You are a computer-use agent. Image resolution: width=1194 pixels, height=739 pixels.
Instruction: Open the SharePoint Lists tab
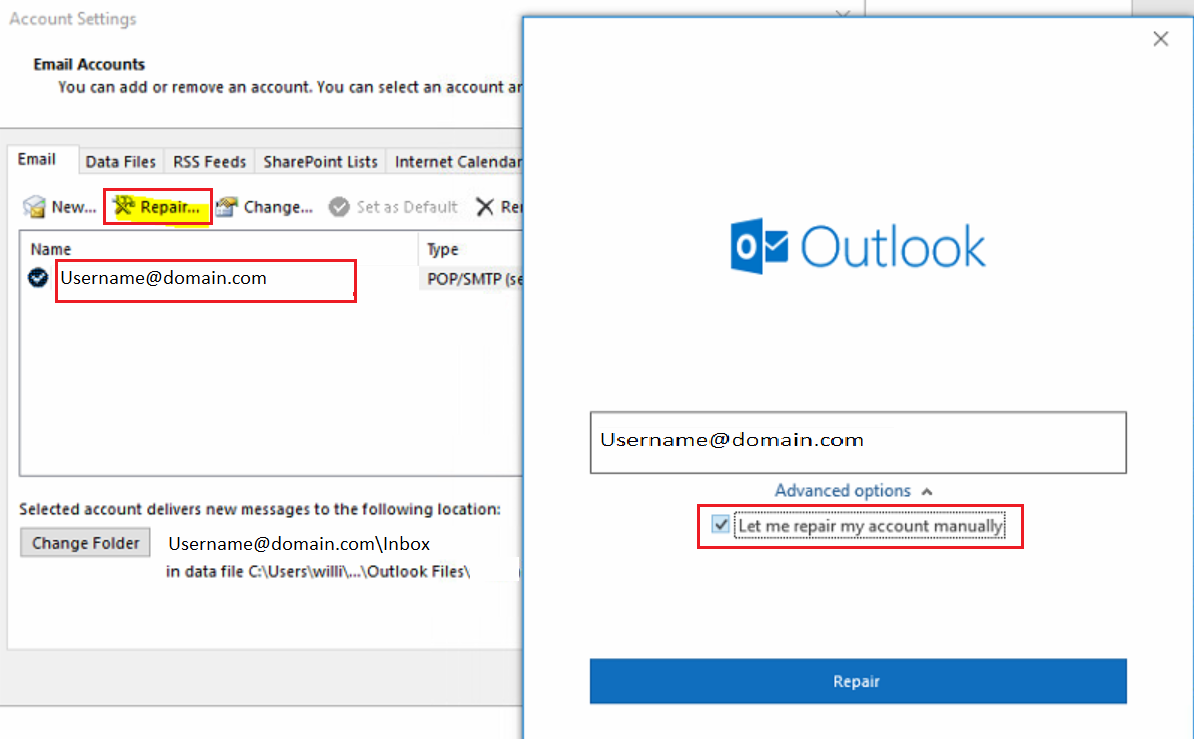321,162
